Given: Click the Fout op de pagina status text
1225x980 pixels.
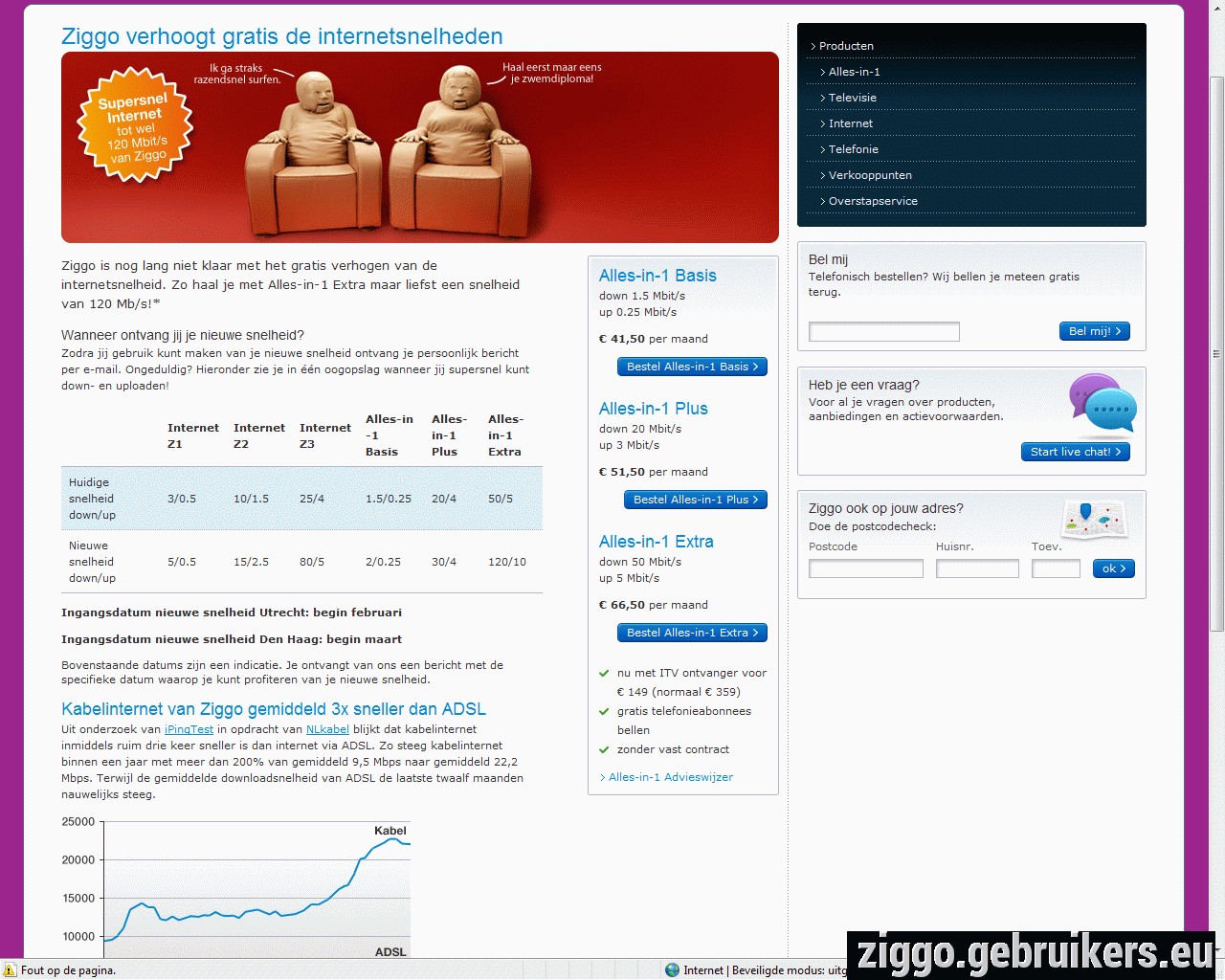Looking at the screenshot, I should coord(68,970).
